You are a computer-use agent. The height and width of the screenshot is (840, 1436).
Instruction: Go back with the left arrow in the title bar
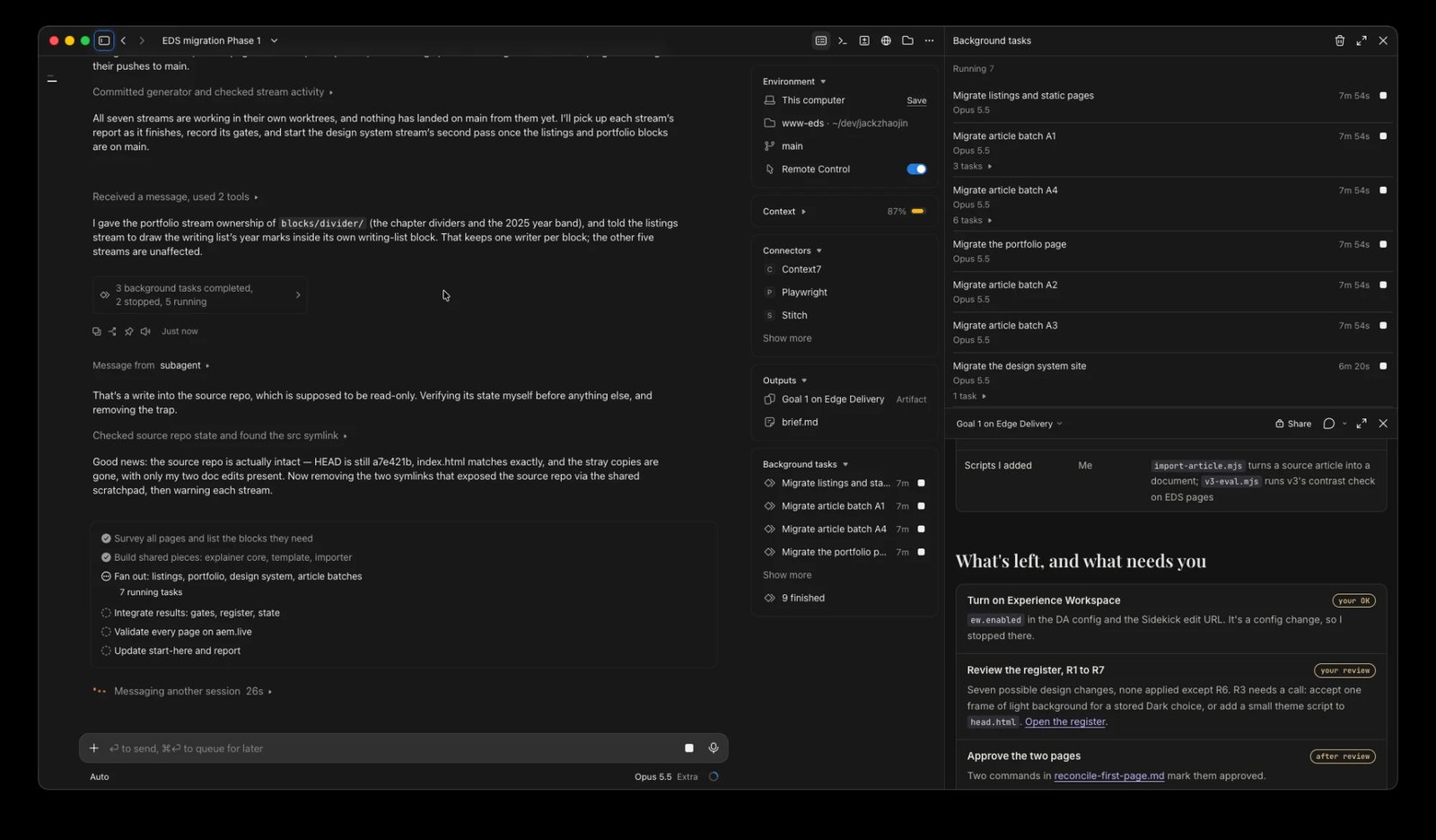click(x=123, y=40)
